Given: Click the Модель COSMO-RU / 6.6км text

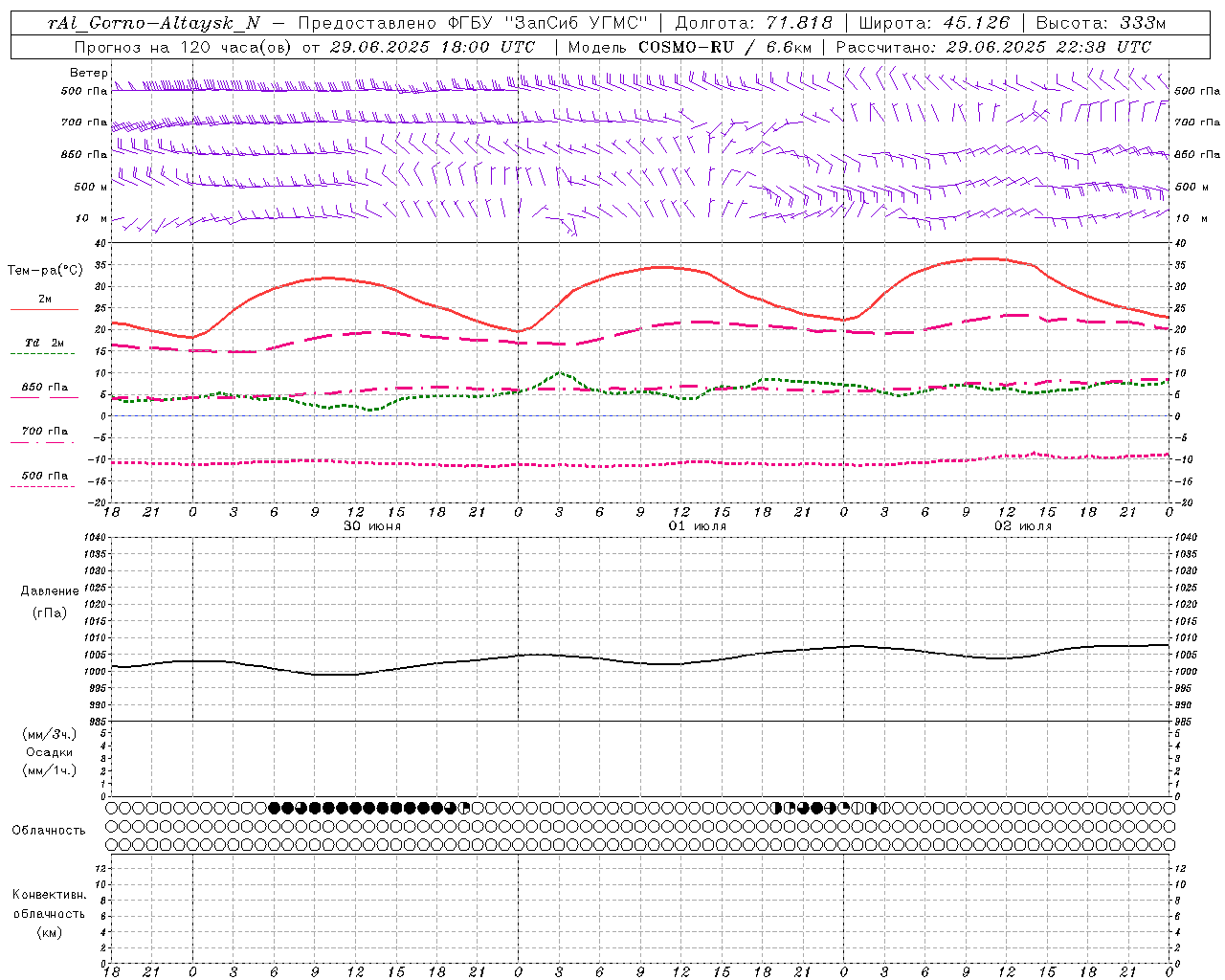Looking at the screenshot, I should tap(690, 47).
